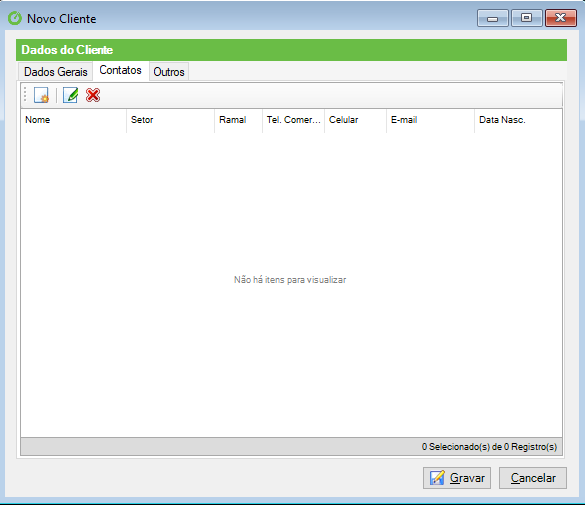Sort by the E-mail column header
Viewport: 585px width, 505px height.
click(431, 120)
